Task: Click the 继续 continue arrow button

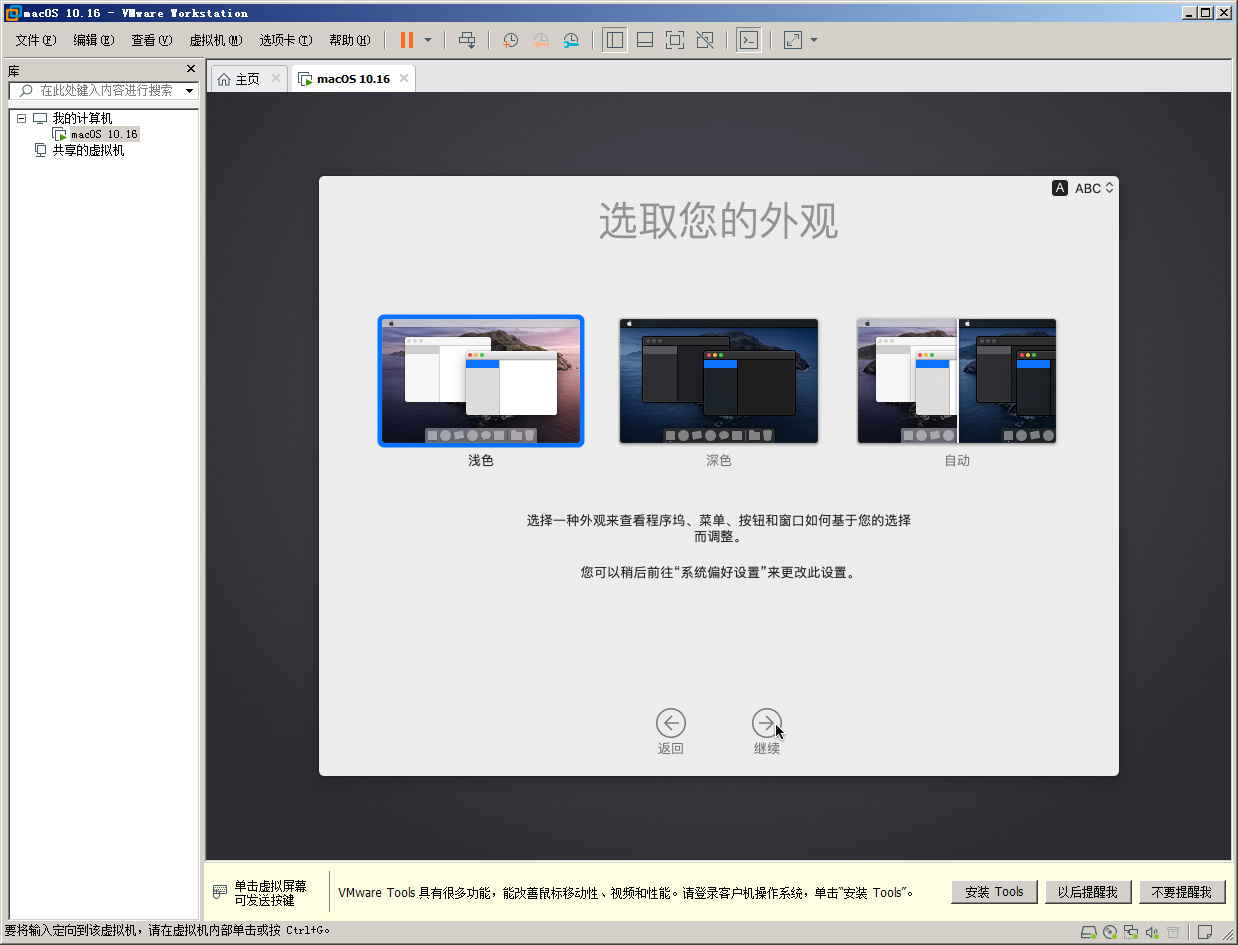Action: click(767, 723)
